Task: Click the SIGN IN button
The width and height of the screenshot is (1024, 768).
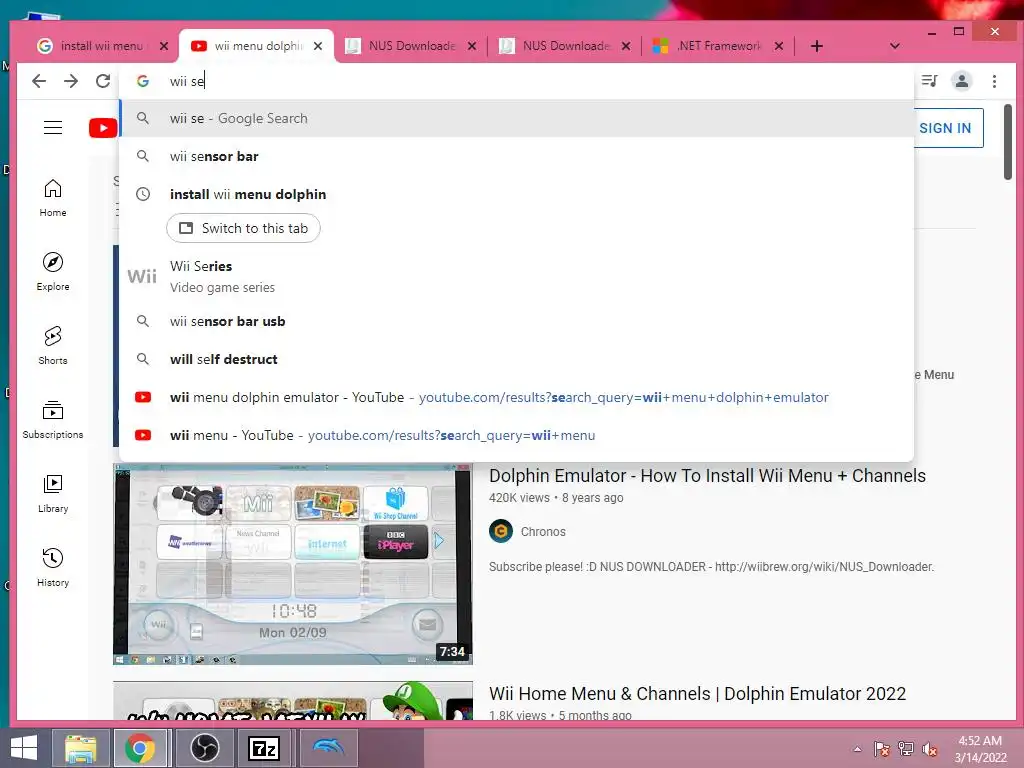Action: tap(947, 128)
